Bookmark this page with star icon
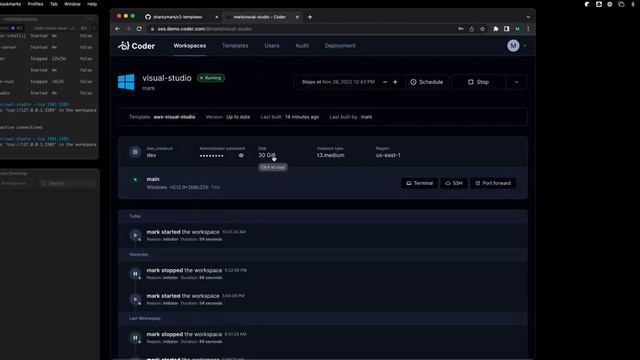The height and width of the screenshot is (360, 640). (x=482, y=29)
